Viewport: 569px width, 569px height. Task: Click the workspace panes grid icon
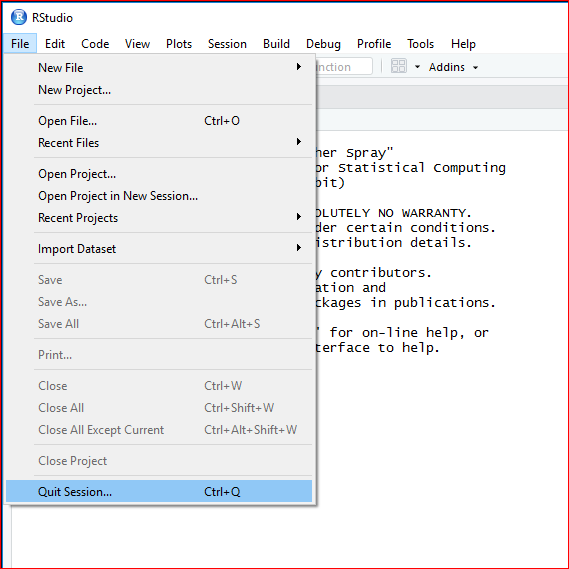pyautogui.click(x=398, y=66)
